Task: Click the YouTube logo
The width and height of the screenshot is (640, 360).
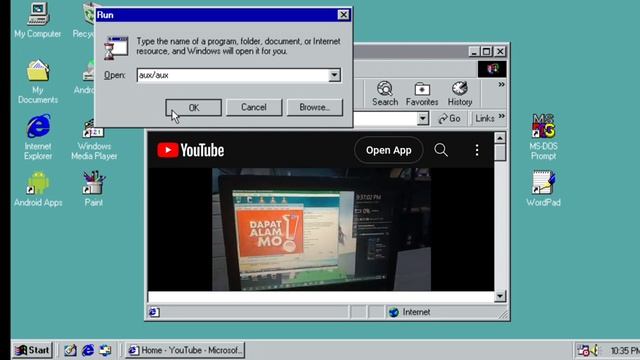Action: [x=191, y=150]
